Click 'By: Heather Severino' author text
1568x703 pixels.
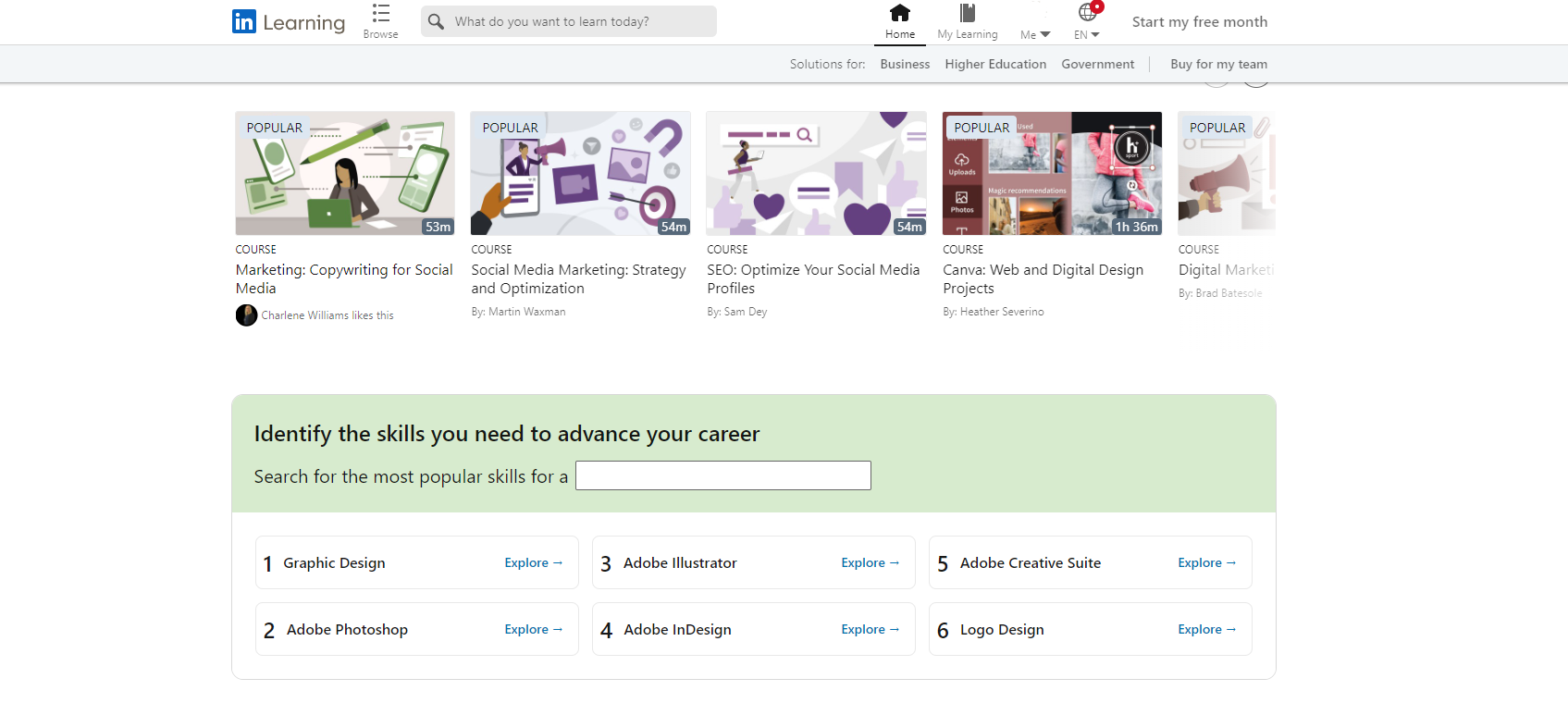click(993, 312)
